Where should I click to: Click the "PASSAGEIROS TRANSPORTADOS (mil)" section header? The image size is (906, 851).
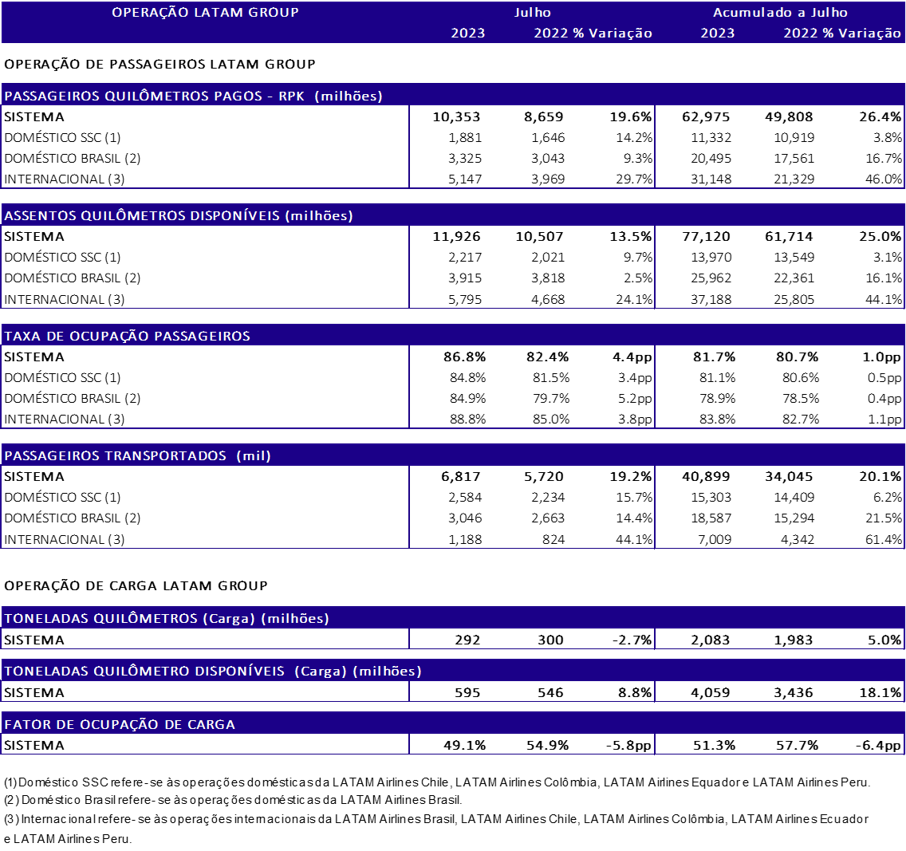click(x=138, y=456)
